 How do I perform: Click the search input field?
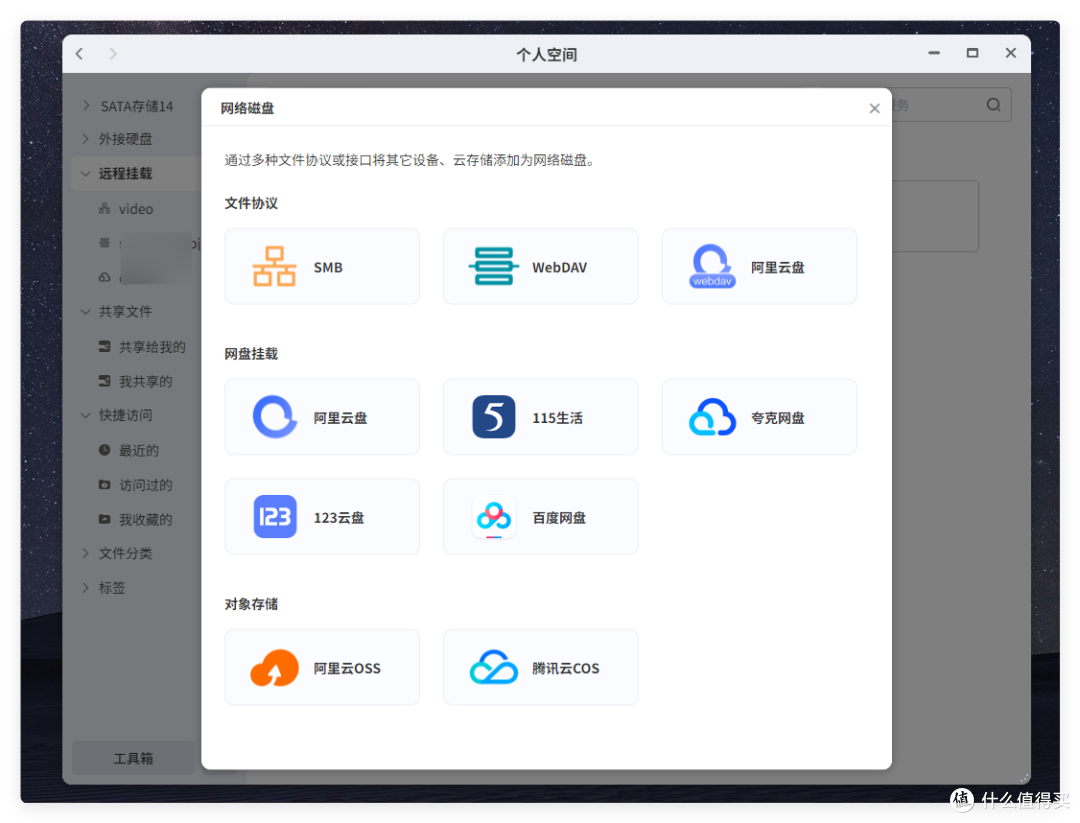click(x=951, y=105)
